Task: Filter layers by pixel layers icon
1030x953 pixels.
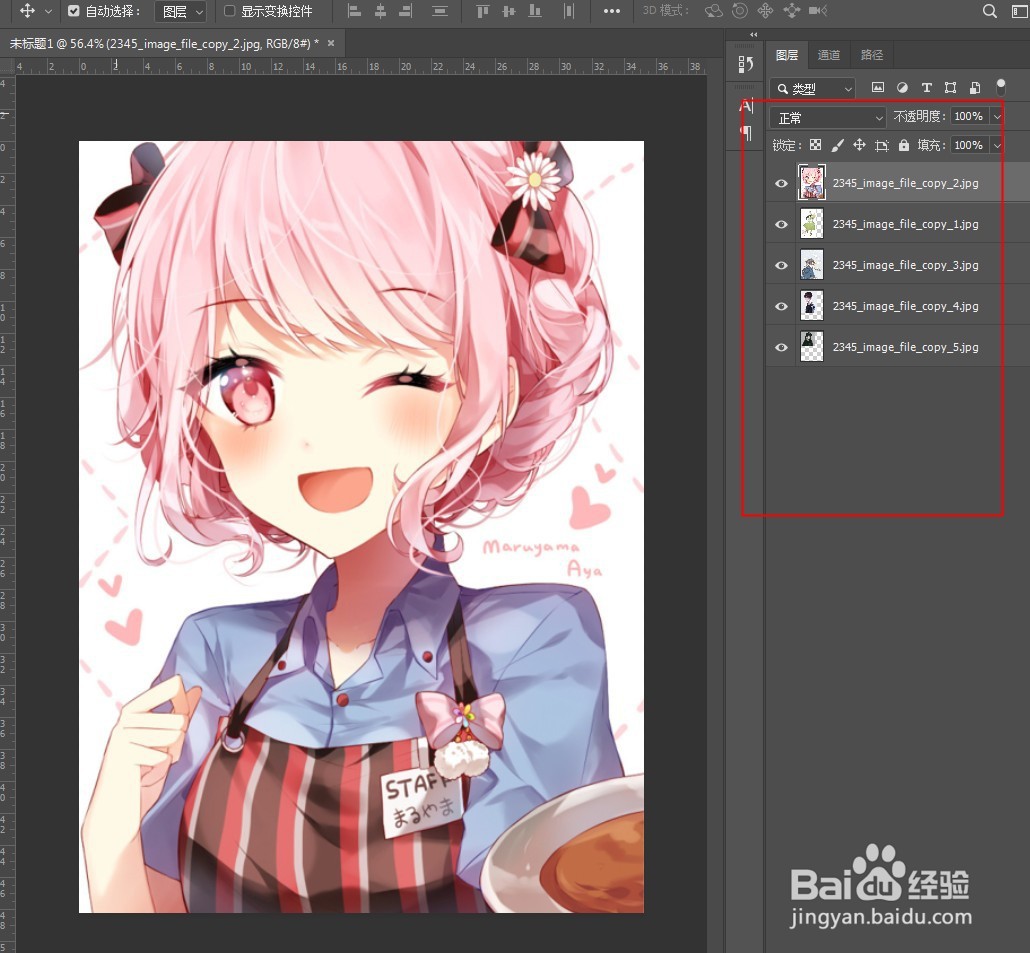Action: click(x=878, y=87)
